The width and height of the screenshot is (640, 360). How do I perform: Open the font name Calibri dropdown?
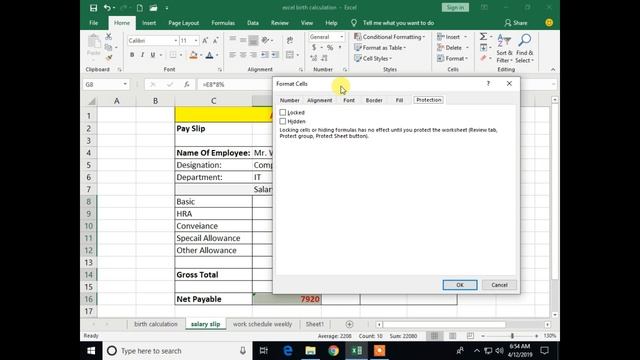point(176,40)
